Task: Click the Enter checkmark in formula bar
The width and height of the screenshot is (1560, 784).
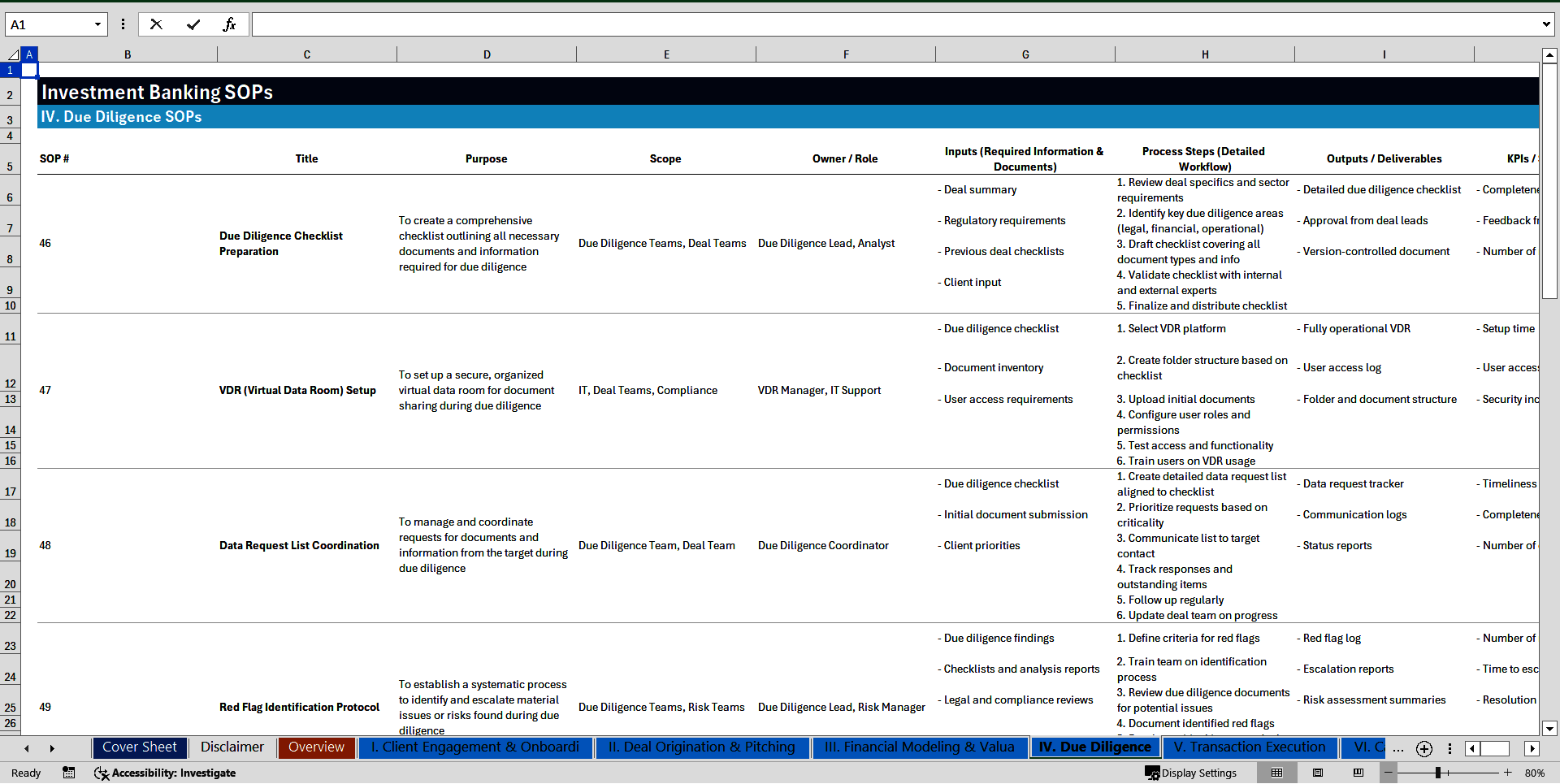Action: 193,24
